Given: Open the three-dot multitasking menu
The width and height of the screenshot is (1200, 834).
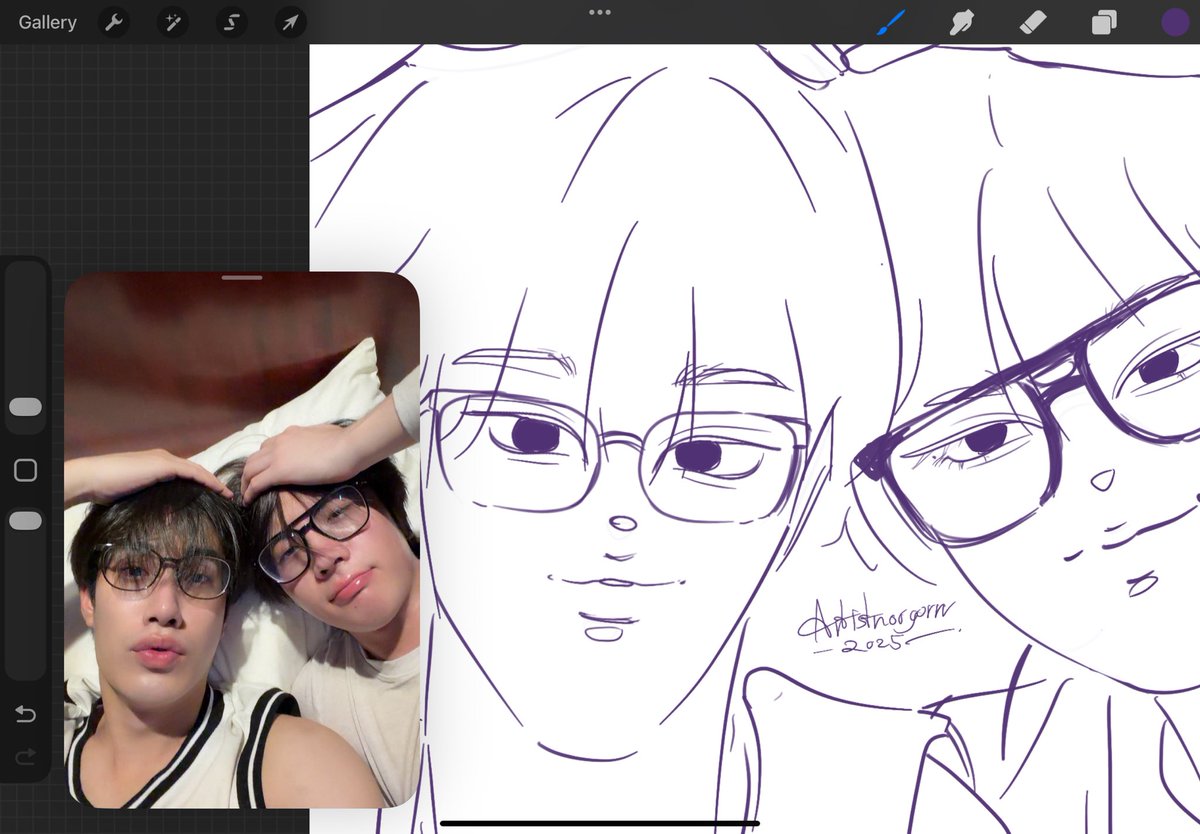Looking at the screenshot, I should point(600,12).
